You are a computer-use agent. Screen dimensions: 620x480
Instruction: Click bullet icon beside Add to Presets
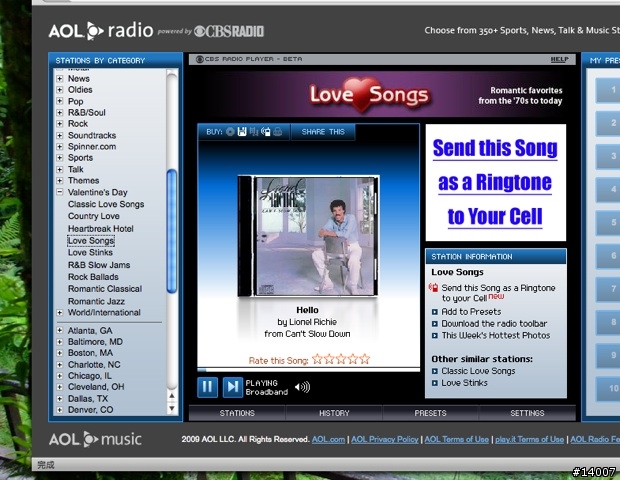point(435,312)
